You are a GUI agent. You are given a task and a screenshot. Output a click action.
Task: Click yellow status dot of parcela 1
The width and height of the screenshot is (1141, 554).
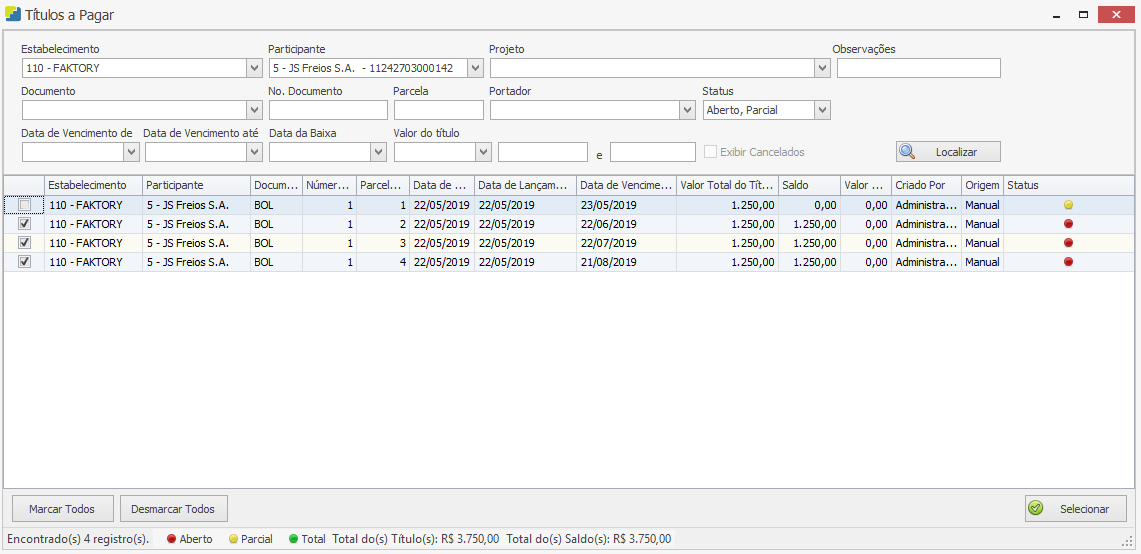tap(1068, 205)
